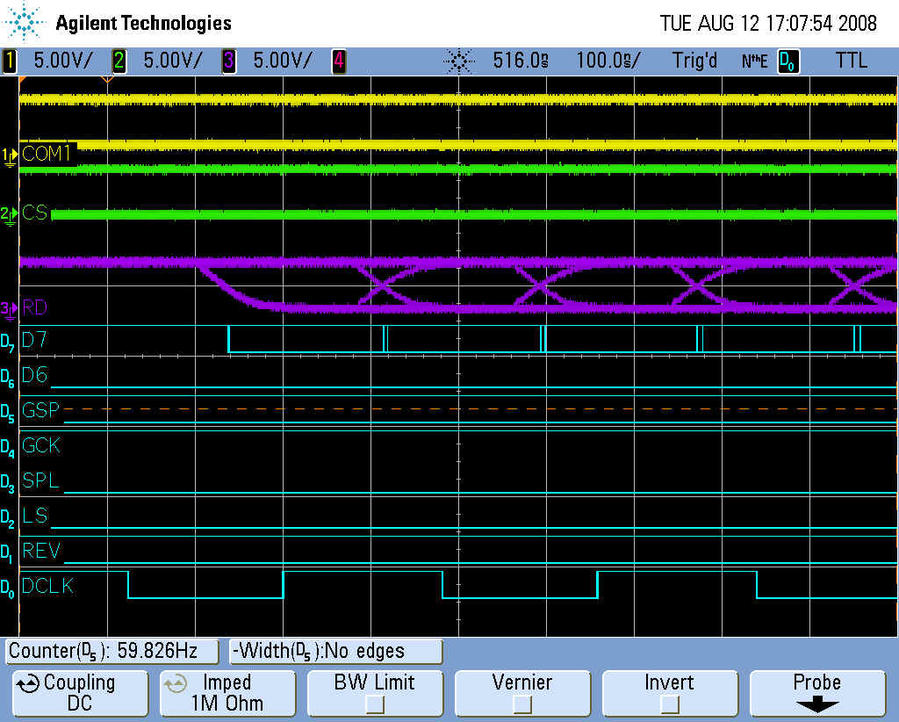Click the -Width(D5) No edges measurement
Image resolution: width=899 pixels, height=722 pixels.
(x=335, y=651)
